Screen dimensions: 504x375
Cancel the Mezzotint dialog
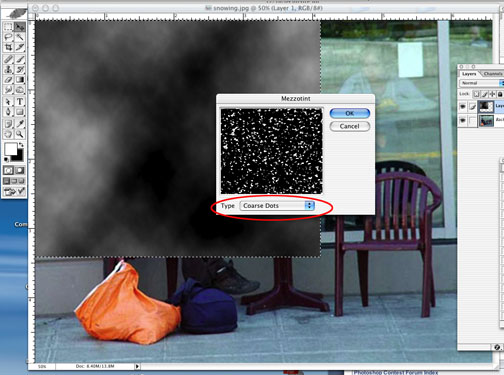350,126
